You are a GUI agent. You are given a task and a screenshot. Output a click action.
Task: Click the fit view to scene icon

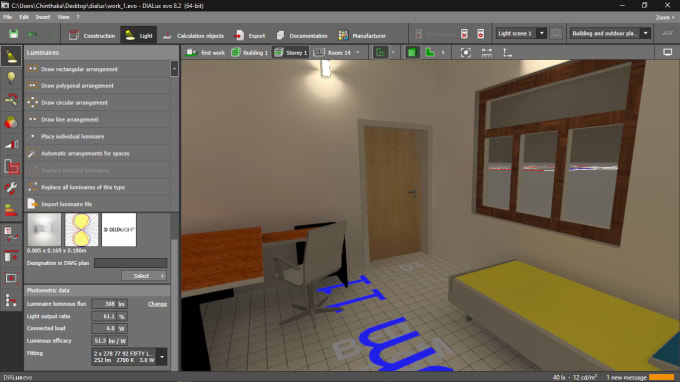(465, 52)
